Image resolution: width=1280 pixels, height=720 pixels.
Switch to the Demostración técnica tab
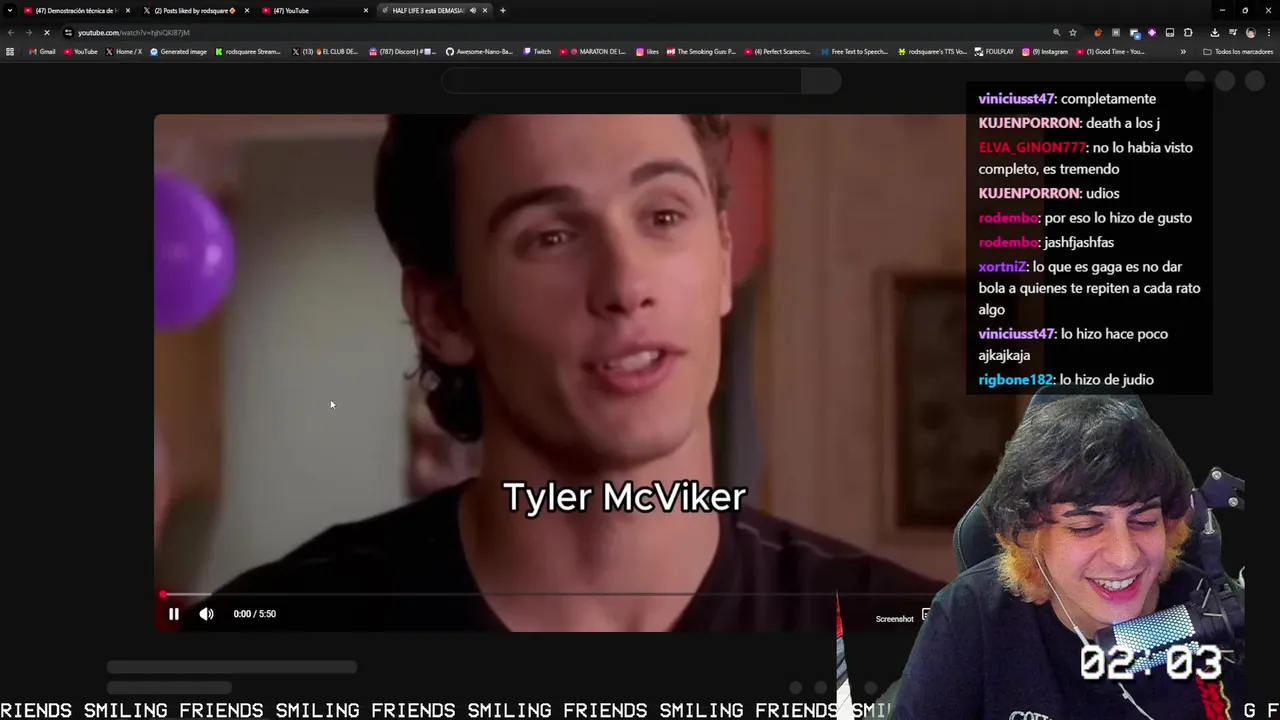point(76,10)
